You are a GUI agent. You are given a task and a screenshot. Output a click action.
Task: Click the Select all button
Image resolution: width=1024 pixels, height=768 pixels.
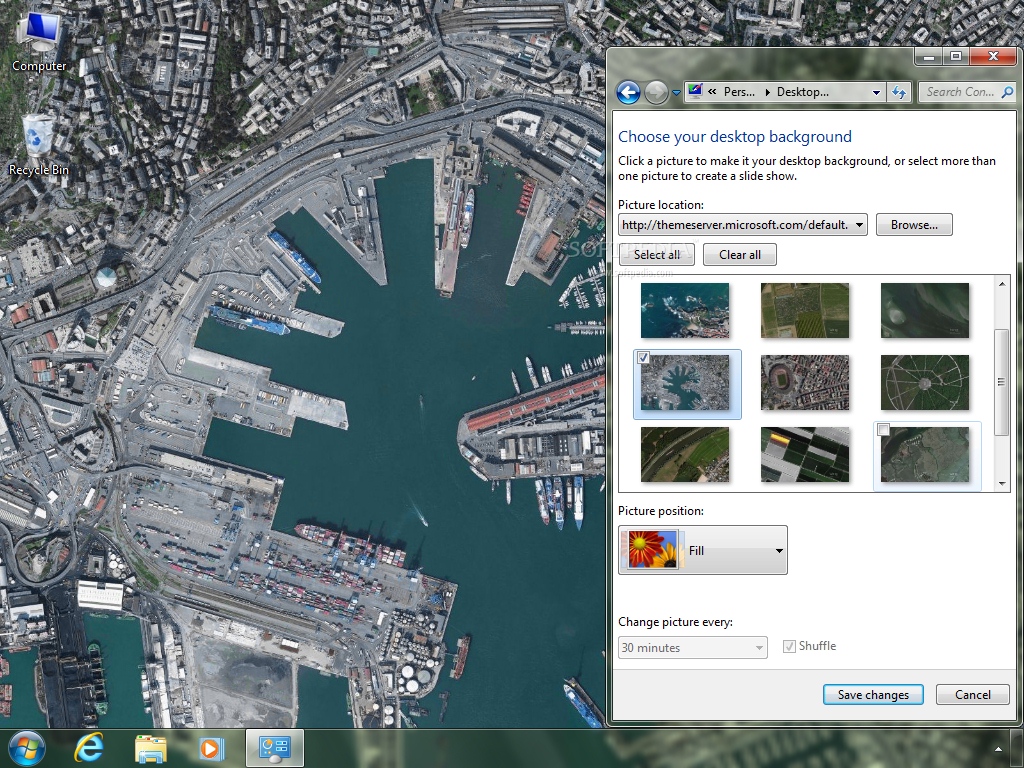656,255
